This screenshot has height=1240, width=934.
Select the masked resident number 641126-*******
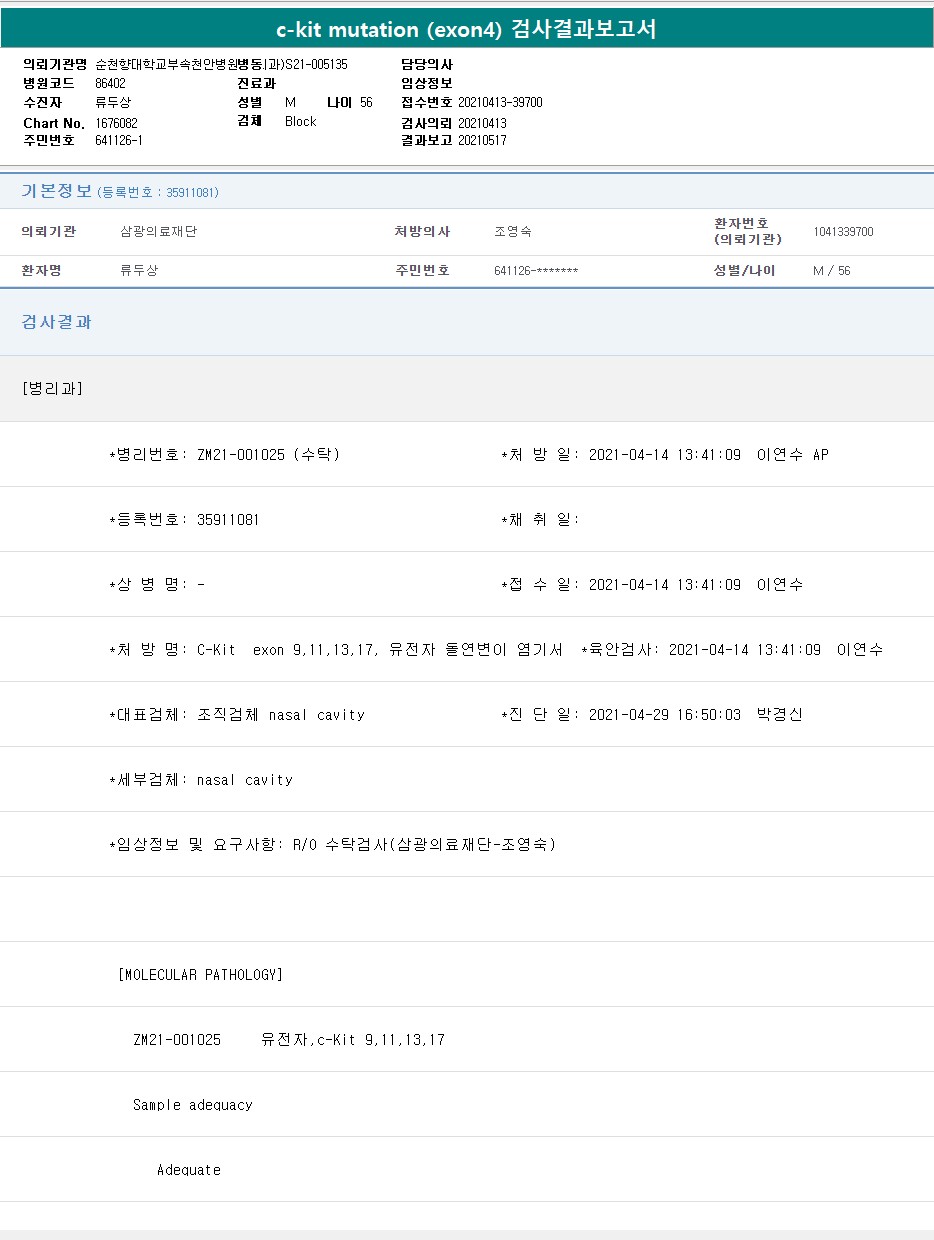pyautogui.click(x=536, y=271)
